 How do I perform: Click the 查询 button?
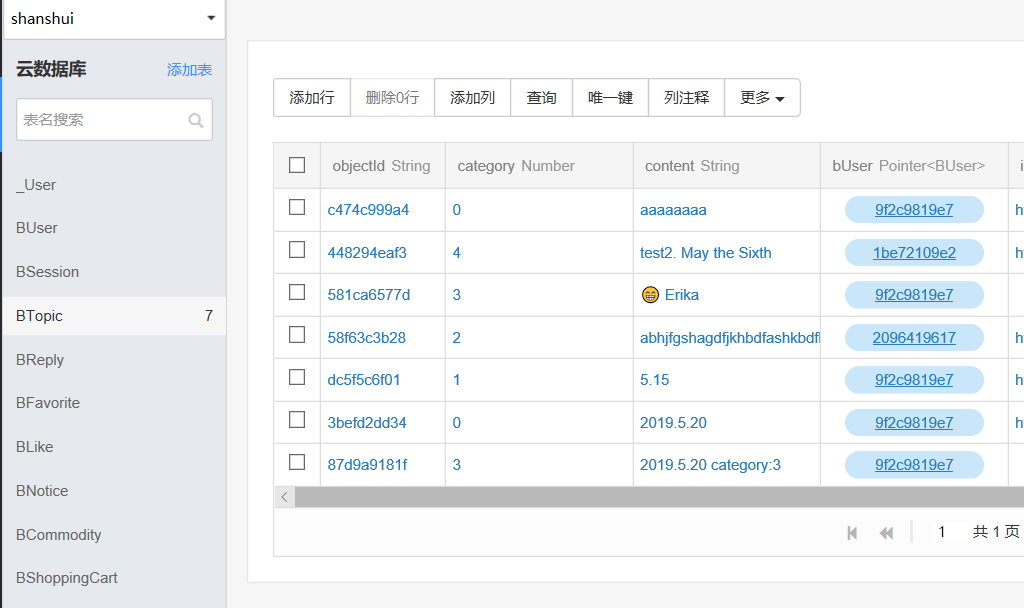pos(541,98)
